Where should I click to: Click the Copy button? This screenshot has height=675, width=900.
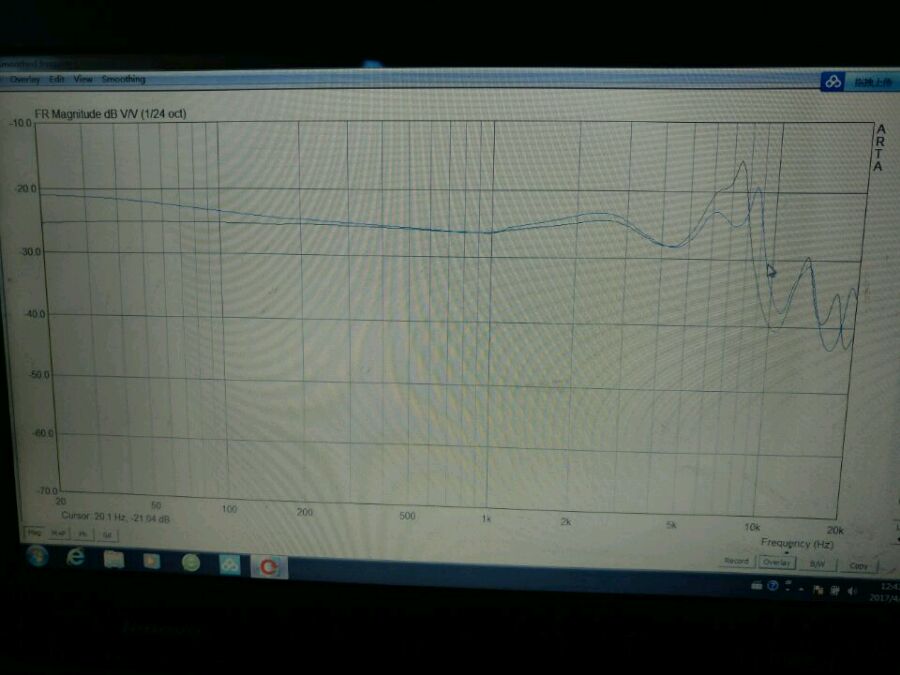pos(859,566)
